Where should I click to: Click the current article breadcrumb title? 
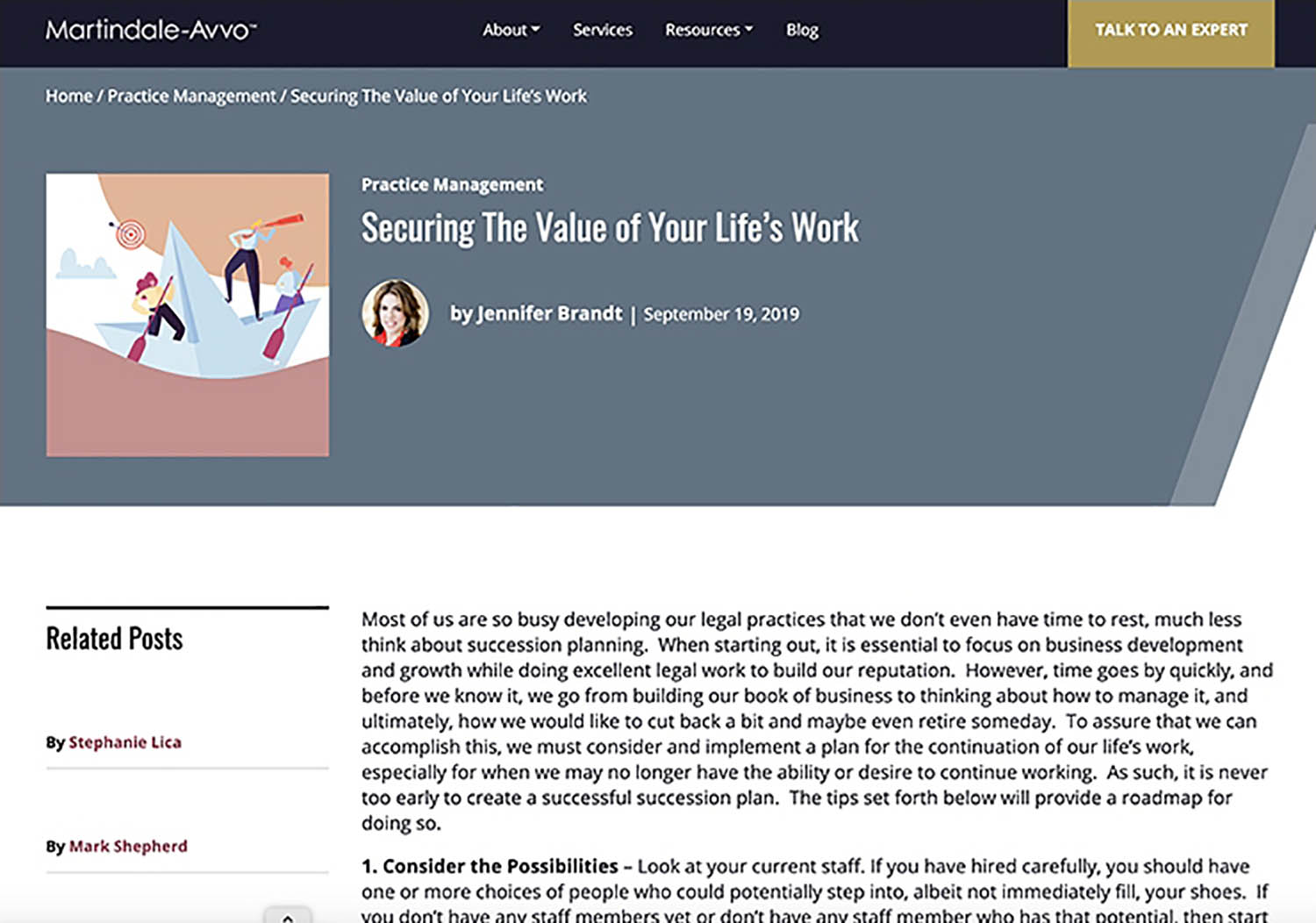click(x=437, y=96)
